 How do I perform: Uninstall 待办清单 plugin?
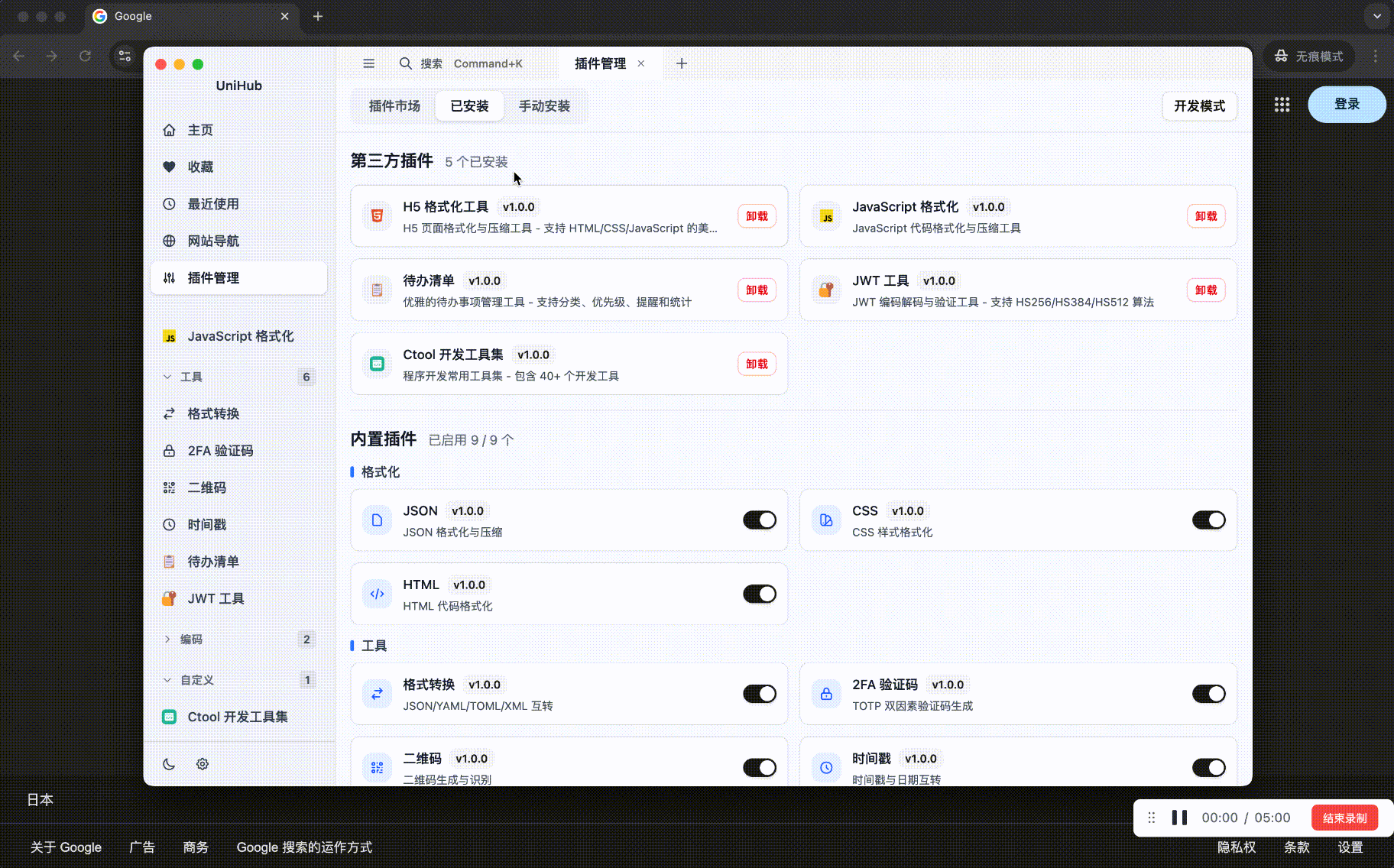[757, 290]
